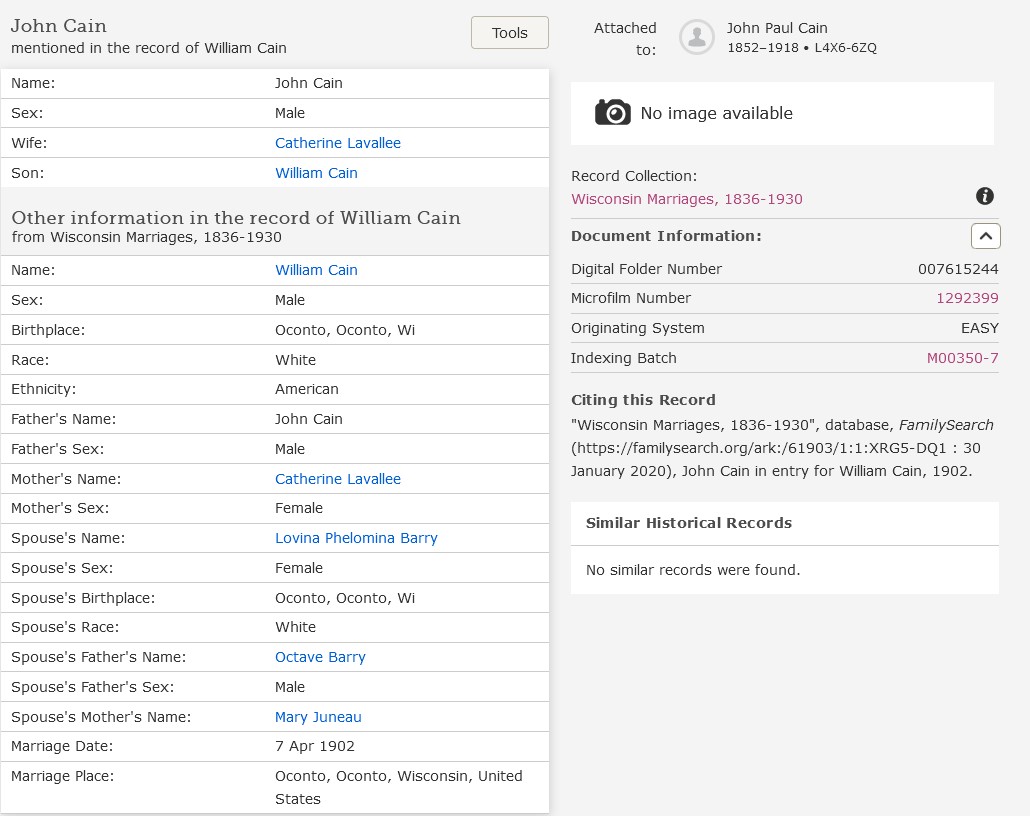Click the John Paul Cain person avatar icon
The width and height of the screenshot is (1030, 816).
[x=696, y=37]
